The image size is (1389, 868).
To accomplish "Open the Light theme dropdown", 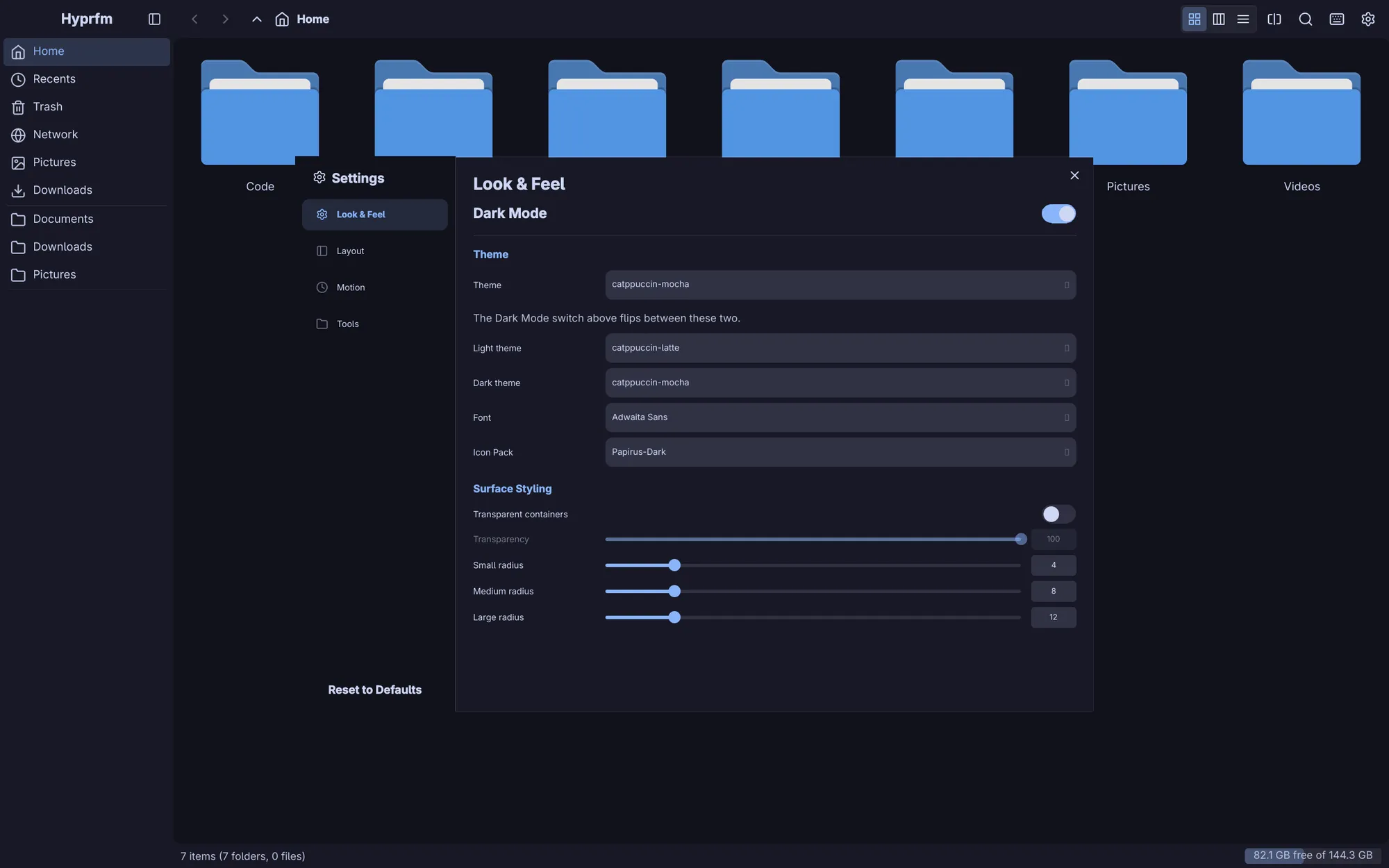I will click(x=840, y=349).
